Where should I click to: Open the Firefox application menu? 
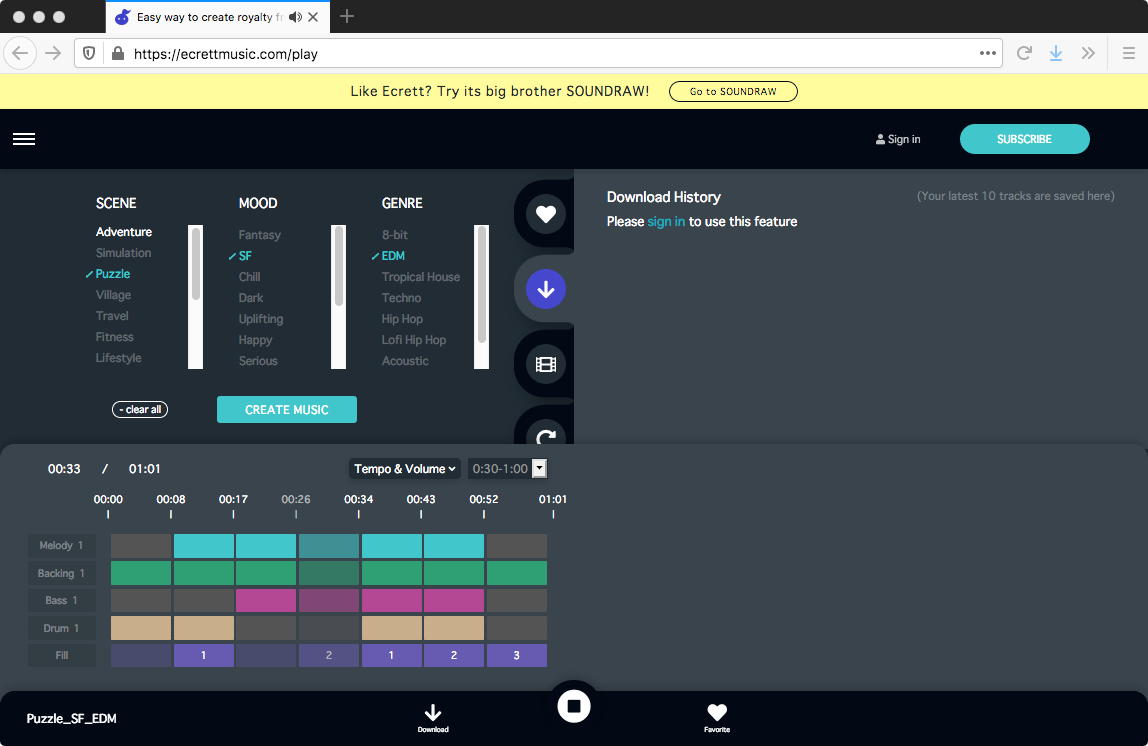coord(1128,53)
